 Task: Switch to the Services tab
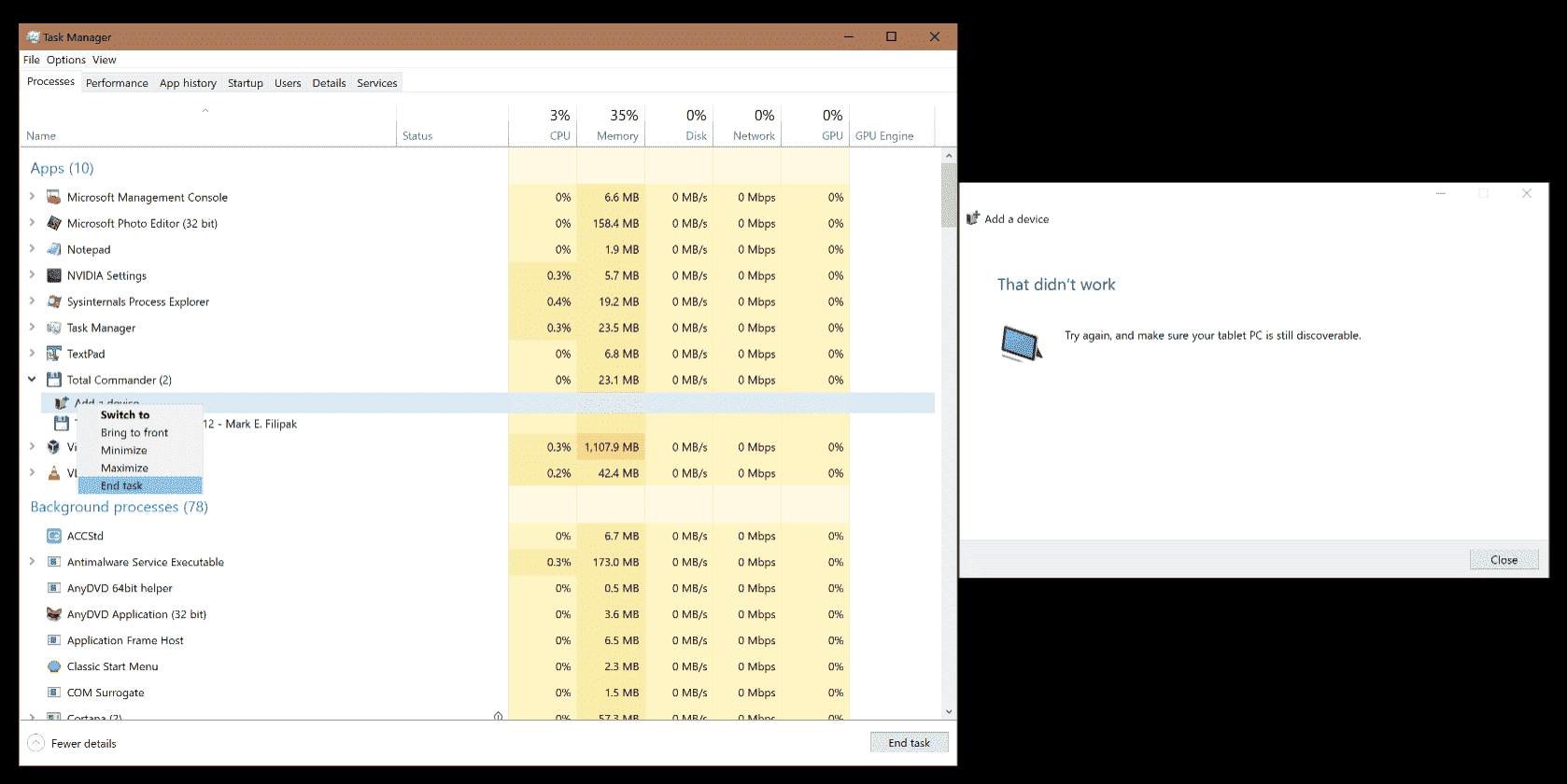[377, 83]
